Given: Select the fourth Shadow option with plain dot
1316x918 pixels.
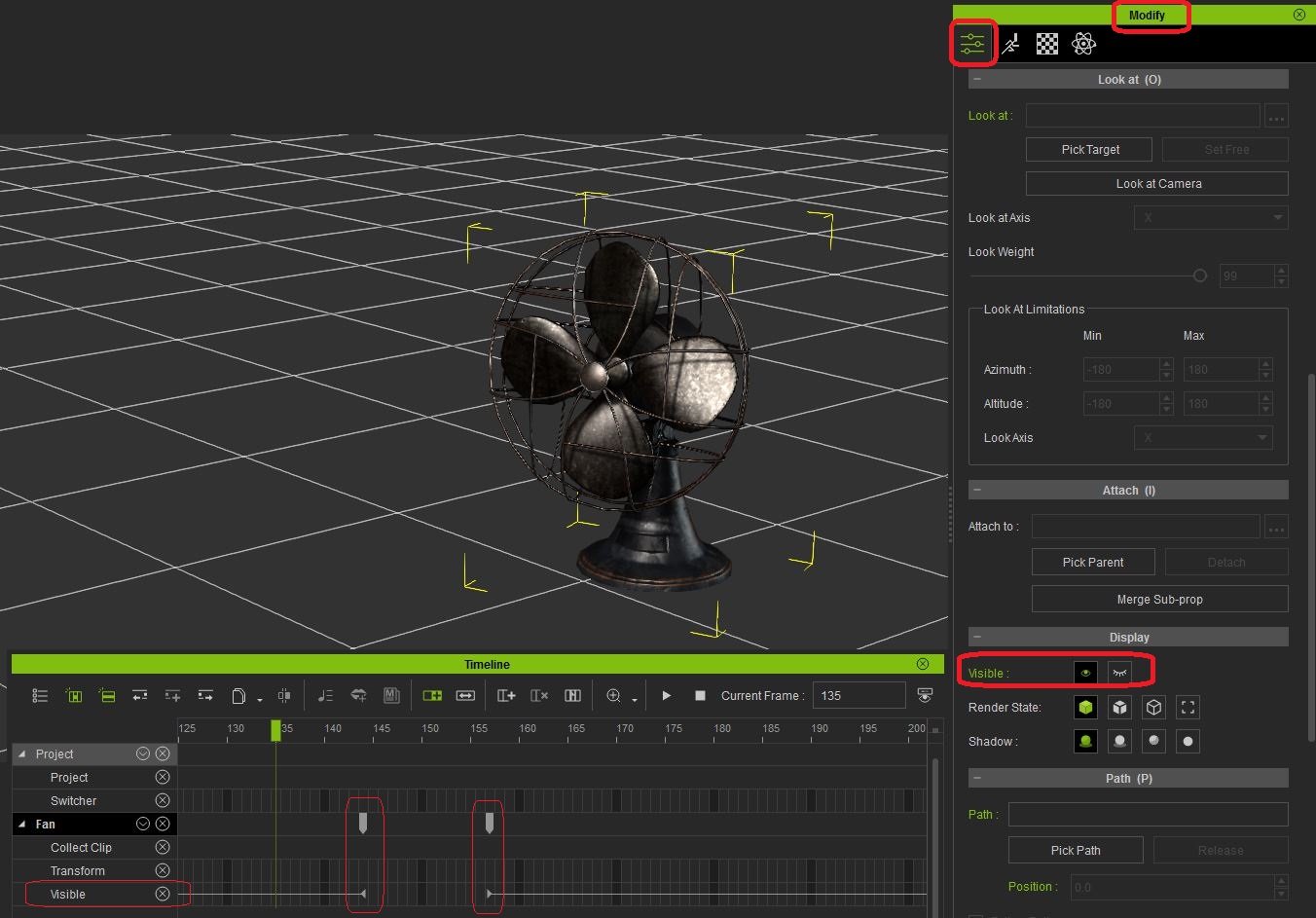Looking at the screenshot, I should 1188,741.
